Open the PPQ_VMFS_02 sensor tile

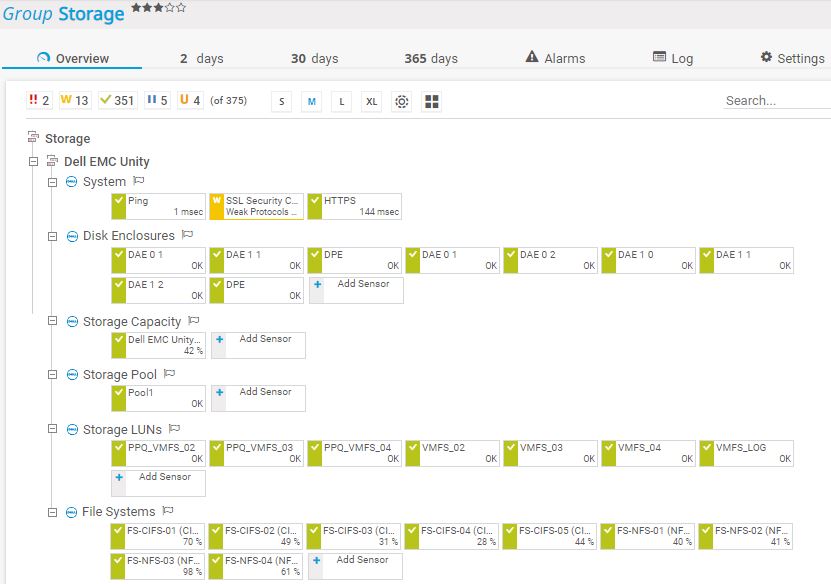(158, 453)
